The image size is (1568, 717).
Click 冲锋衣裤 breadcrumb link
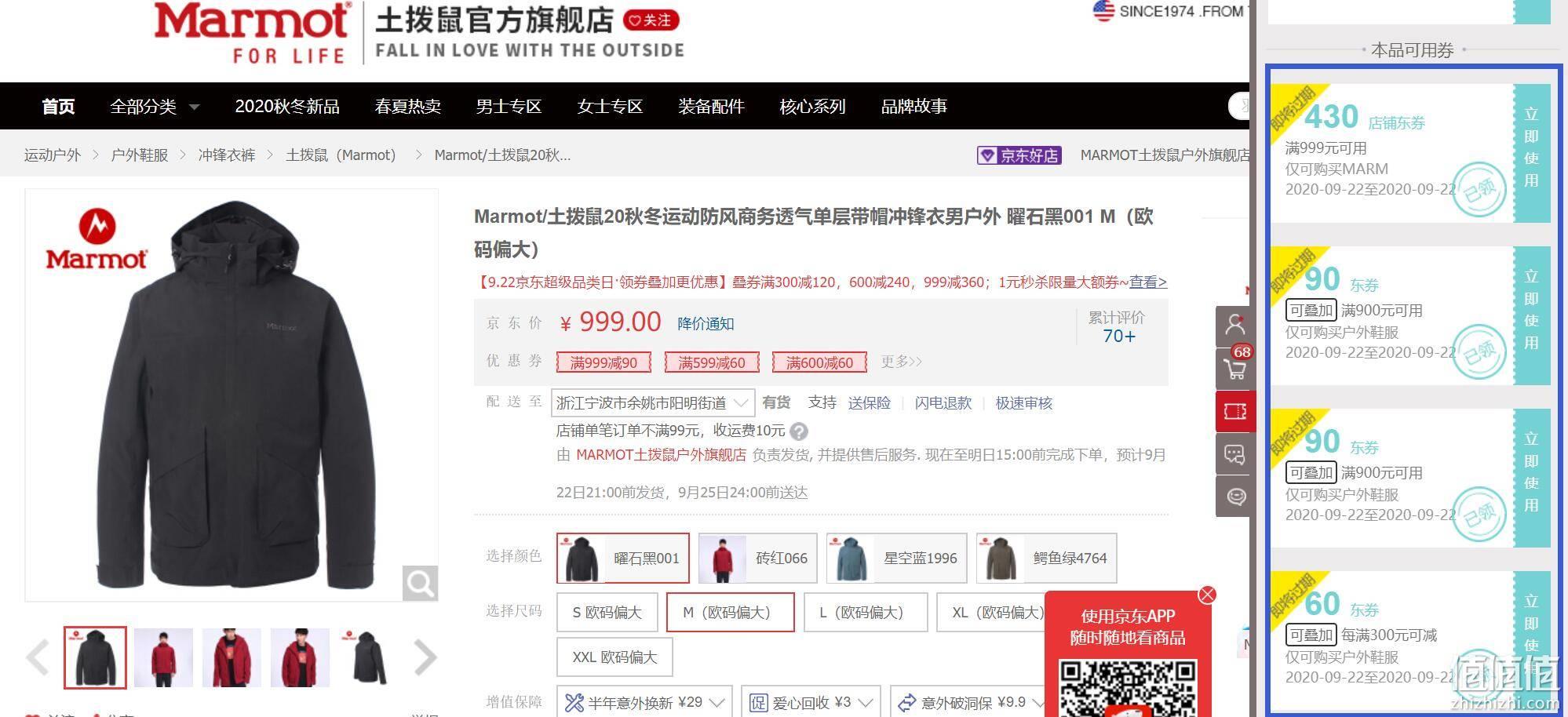227,155
